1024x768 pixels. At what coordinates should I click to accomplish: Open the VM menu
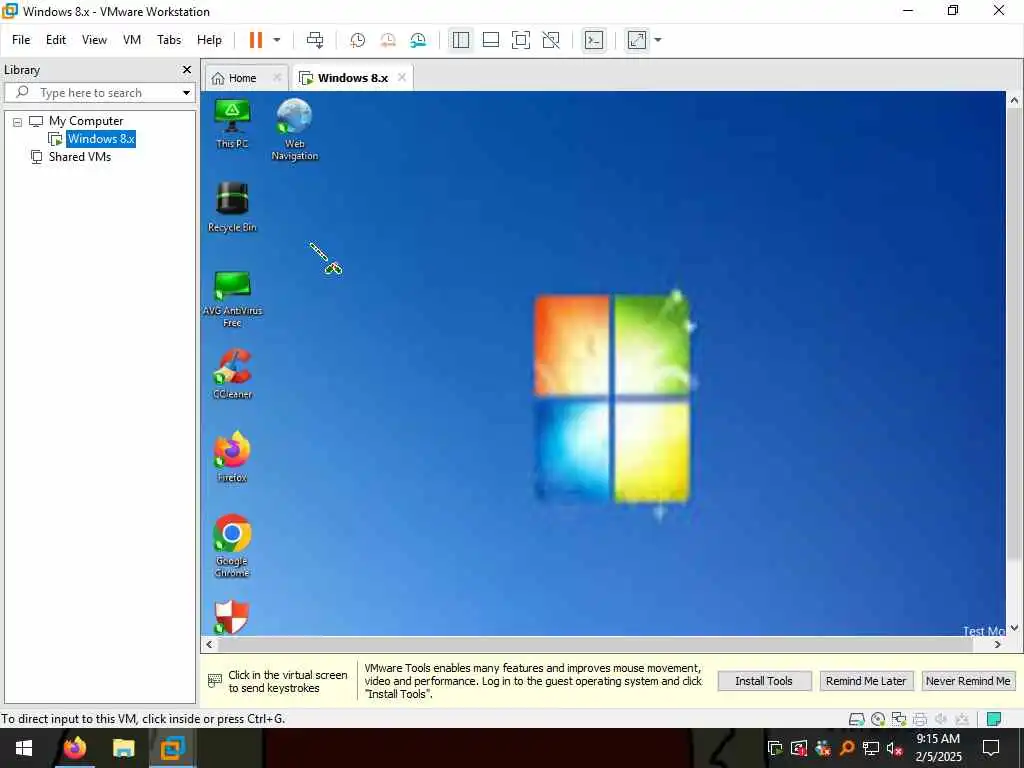132,40
